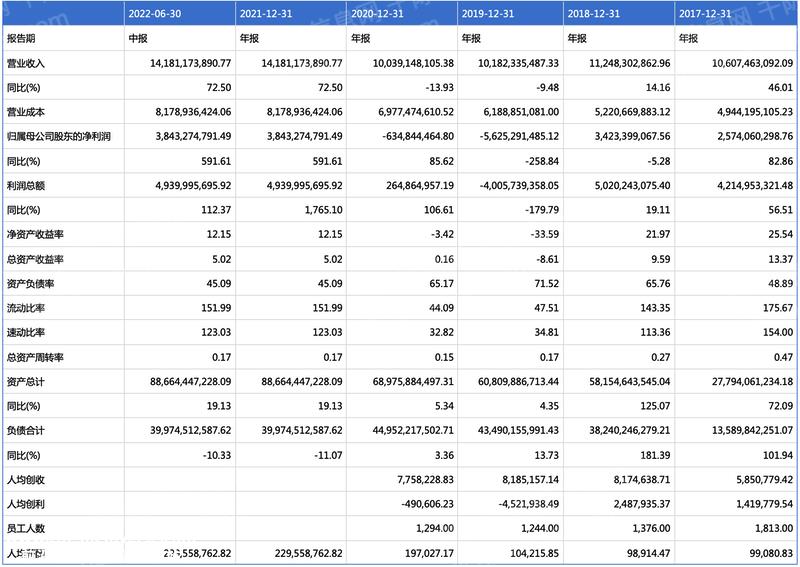Viewport: 800px width, 567px height.
Task: Click total assets value 68,975,884,497.31
Action: click(413, 381)
